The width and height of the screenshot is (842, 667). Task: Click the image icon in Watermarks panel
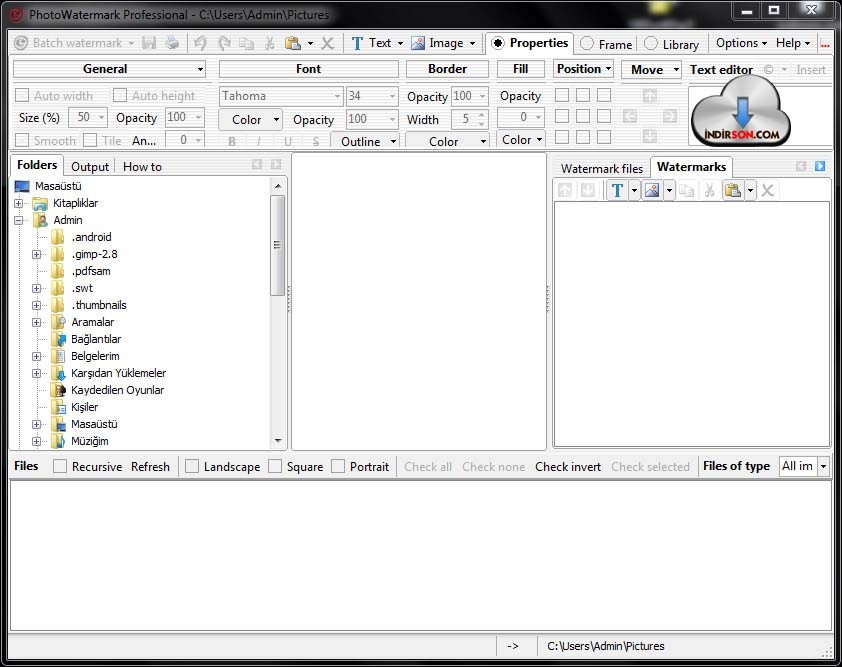(652, 190)
